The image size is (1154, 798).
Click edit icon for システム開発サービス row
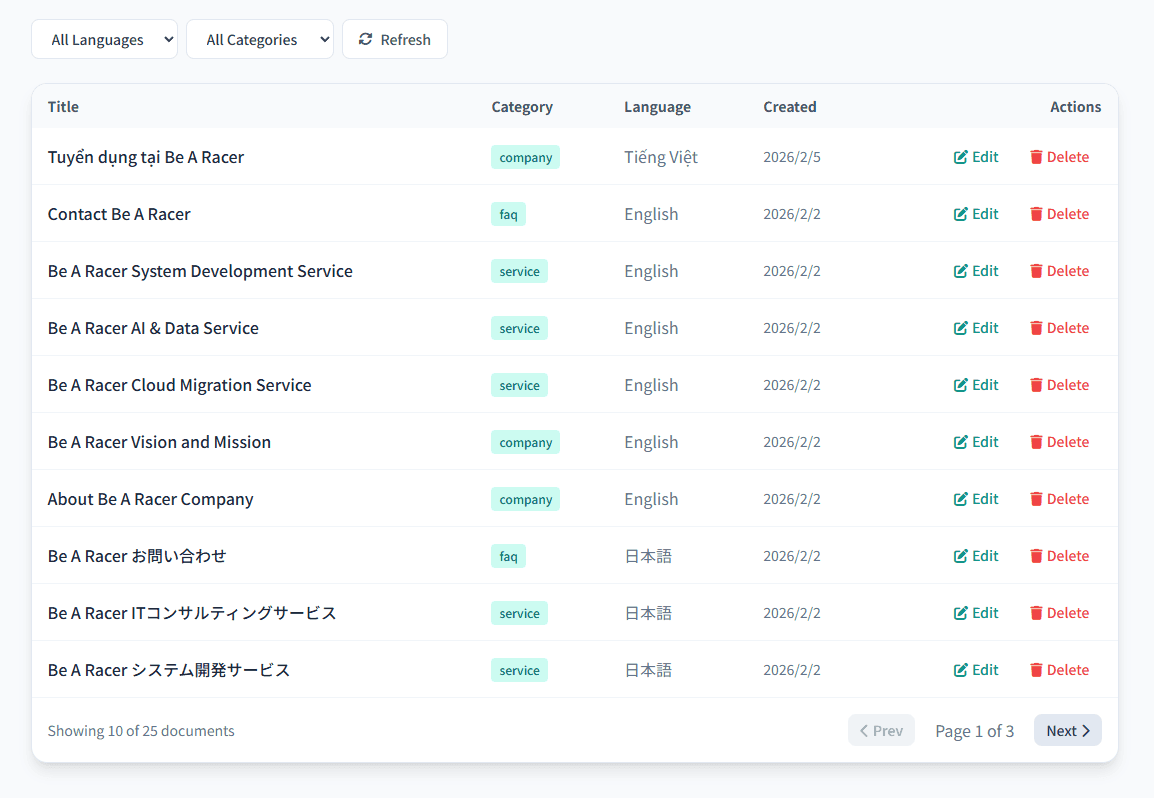tap(960, 670)
